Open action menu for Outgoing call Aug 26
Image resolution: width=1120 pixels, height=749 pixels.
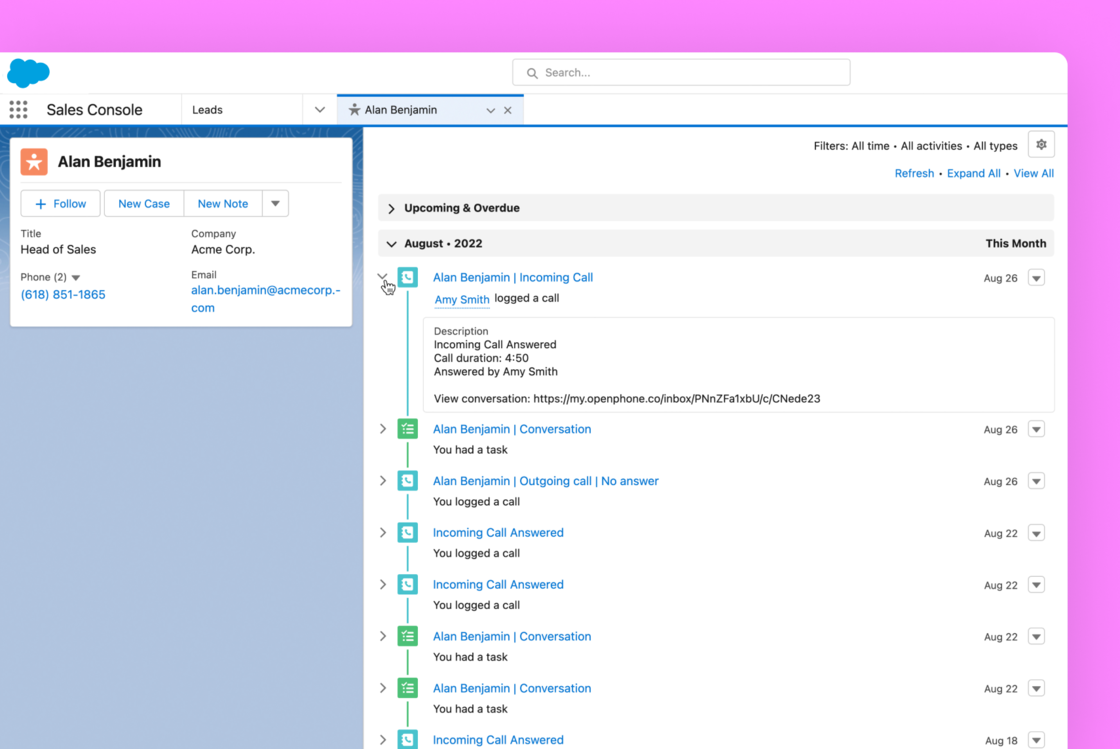point(1036,481)
